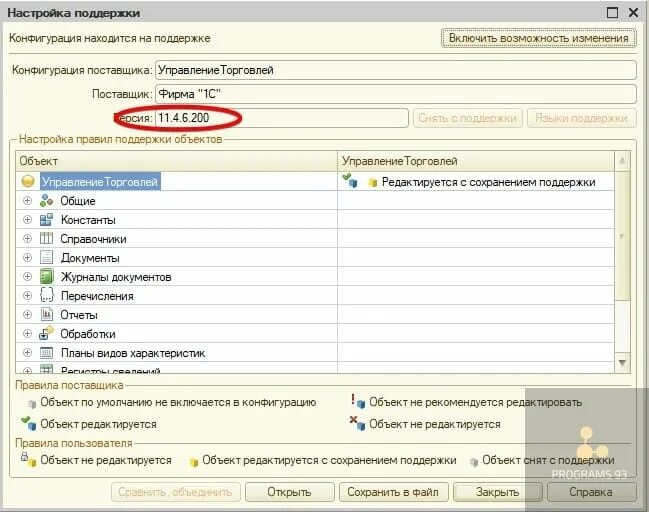Select the Справочники row label
The image size is (649, 512).
[94, 239]
